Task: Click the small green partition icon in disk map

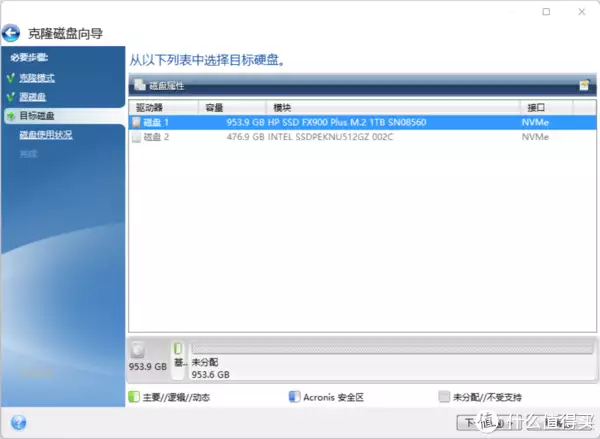Action: tap(178, 349)
